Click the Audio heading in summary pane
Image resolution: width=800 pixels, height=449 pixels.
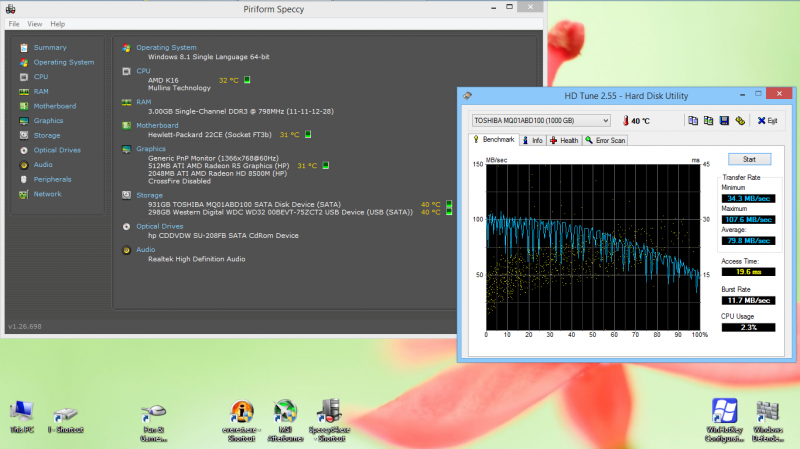pyautogui.click(x=145, y=250)
